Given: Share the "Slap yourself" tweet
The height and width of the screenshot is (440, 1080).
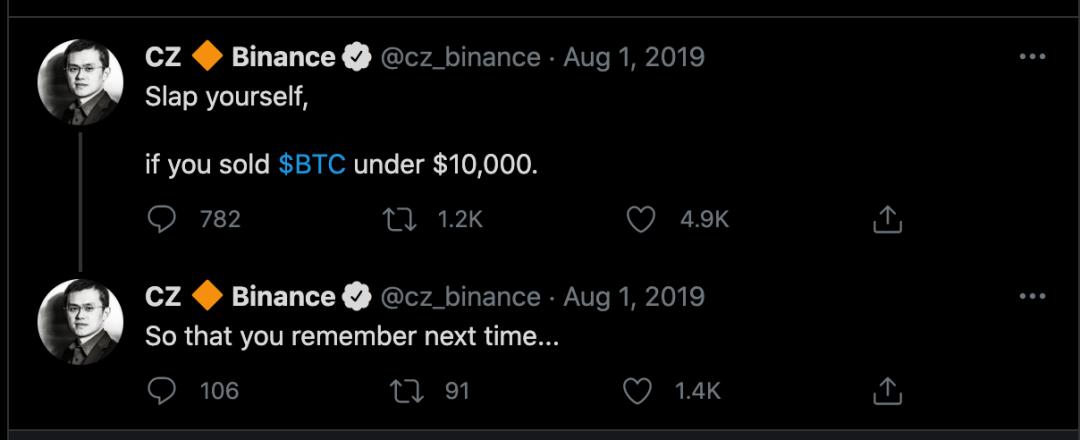Looking at the screenshot, I should 888,219.
